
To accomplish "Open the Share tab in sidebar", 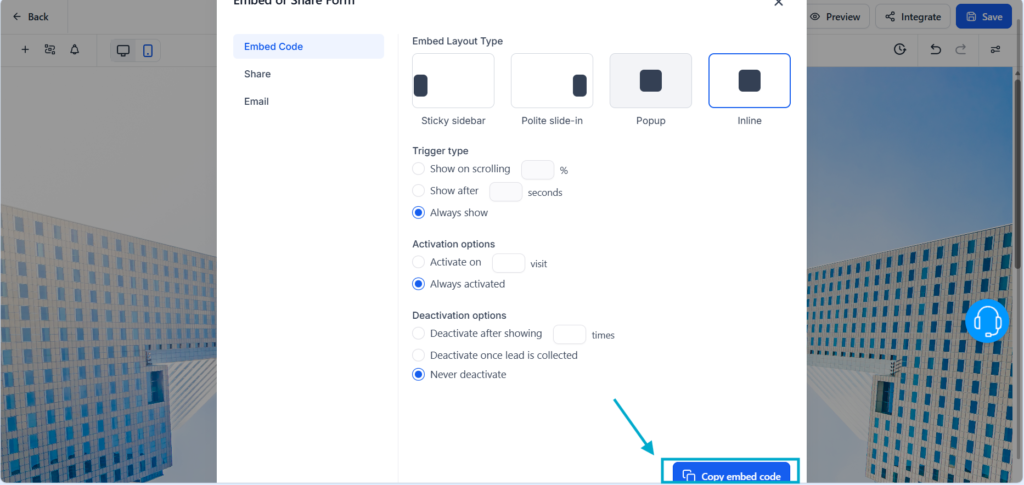I will click(x=257, y=74).
